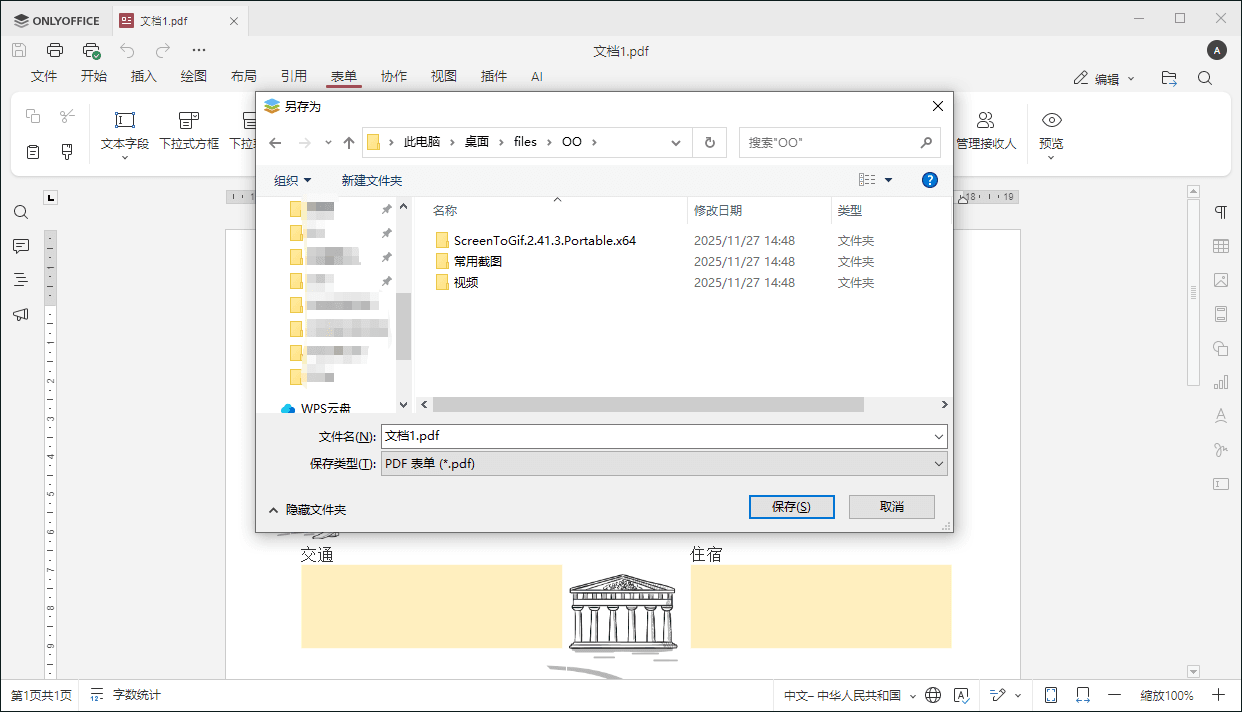The height and width of the screenshot is (712, 1242).
Task: Go up one folder level
Action: pos(349,143)
